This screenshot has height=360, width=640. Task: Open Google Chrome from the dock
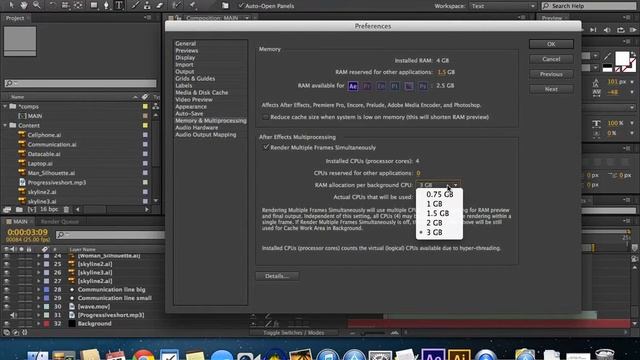tap(143, 355)
